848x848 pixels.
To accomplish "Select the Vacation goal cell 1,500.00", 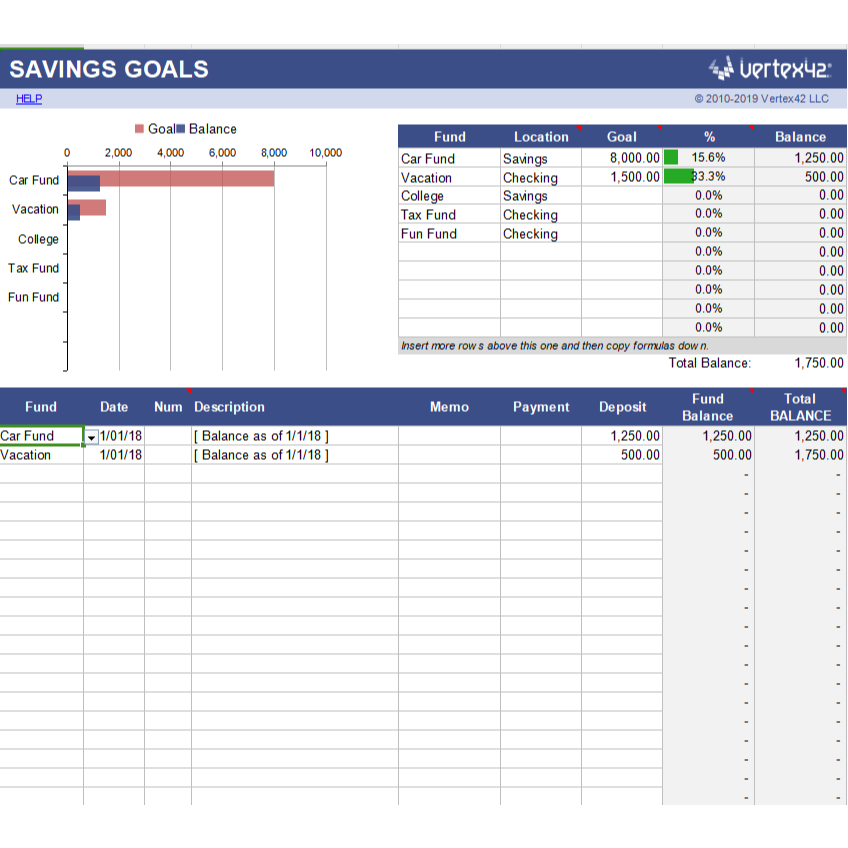I will tap(621, 177).
